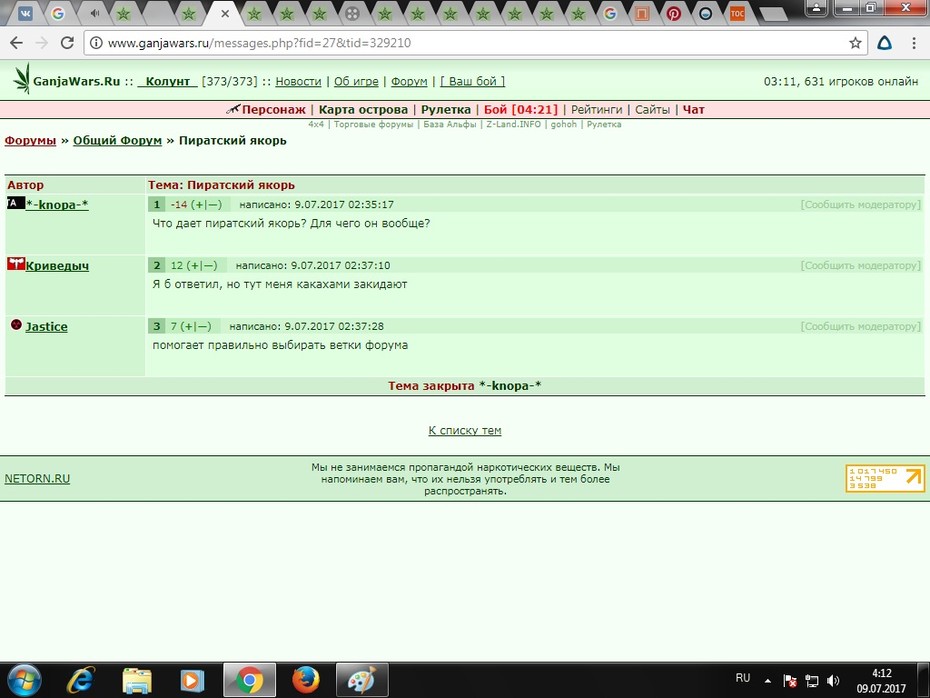Go to Общий Форум breadcrumb
The height and width of the screenshot is (698, 930).
coord(117,141)
